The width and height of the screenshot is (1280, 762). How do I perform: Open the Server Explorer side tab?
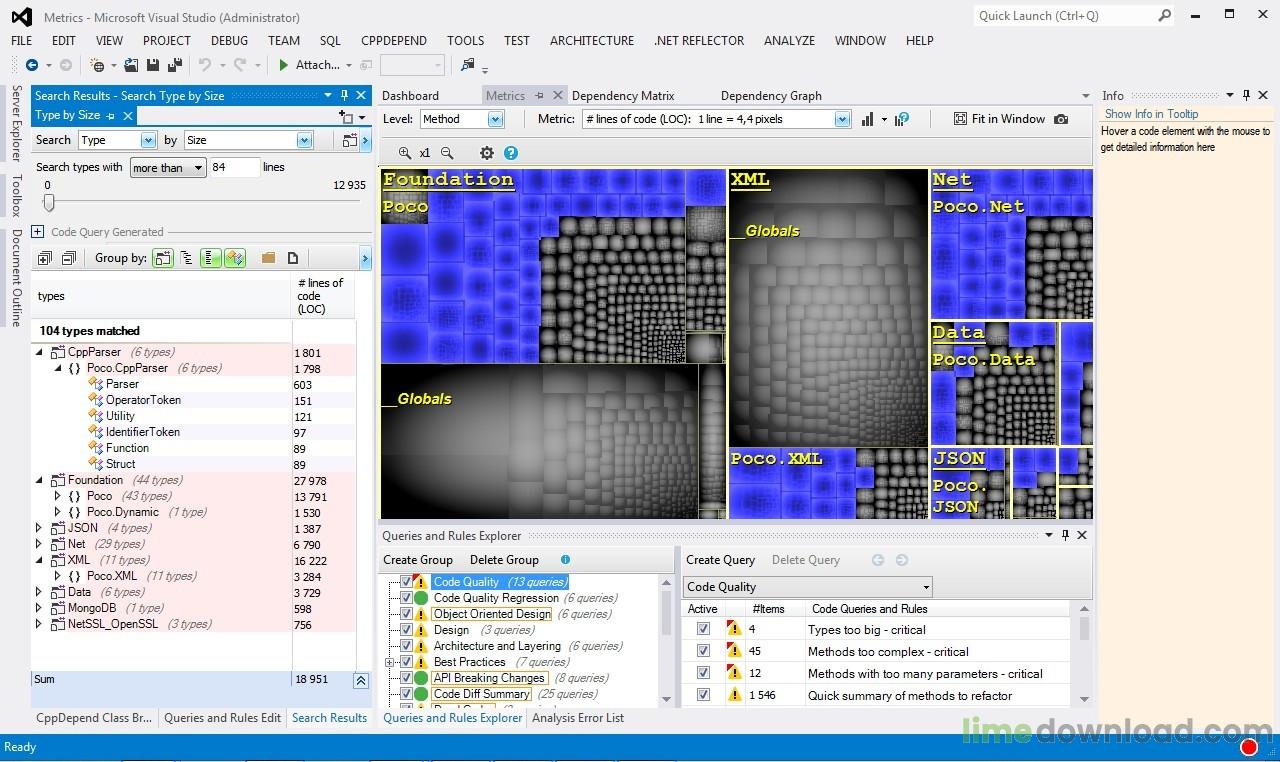click(x=16, y=123)
